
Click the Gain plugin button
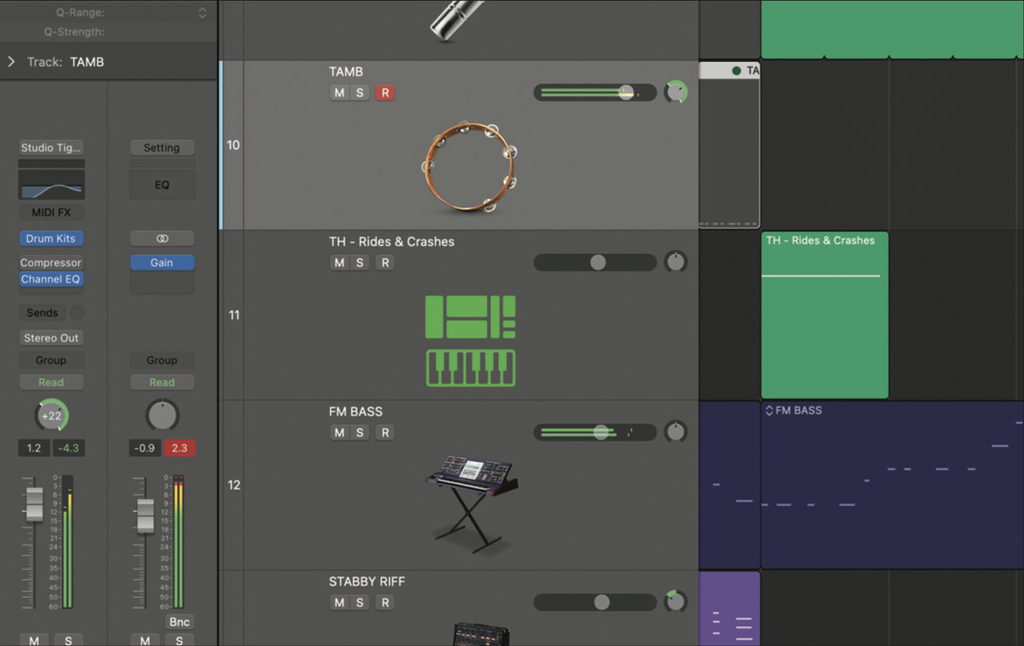(161, 262)
